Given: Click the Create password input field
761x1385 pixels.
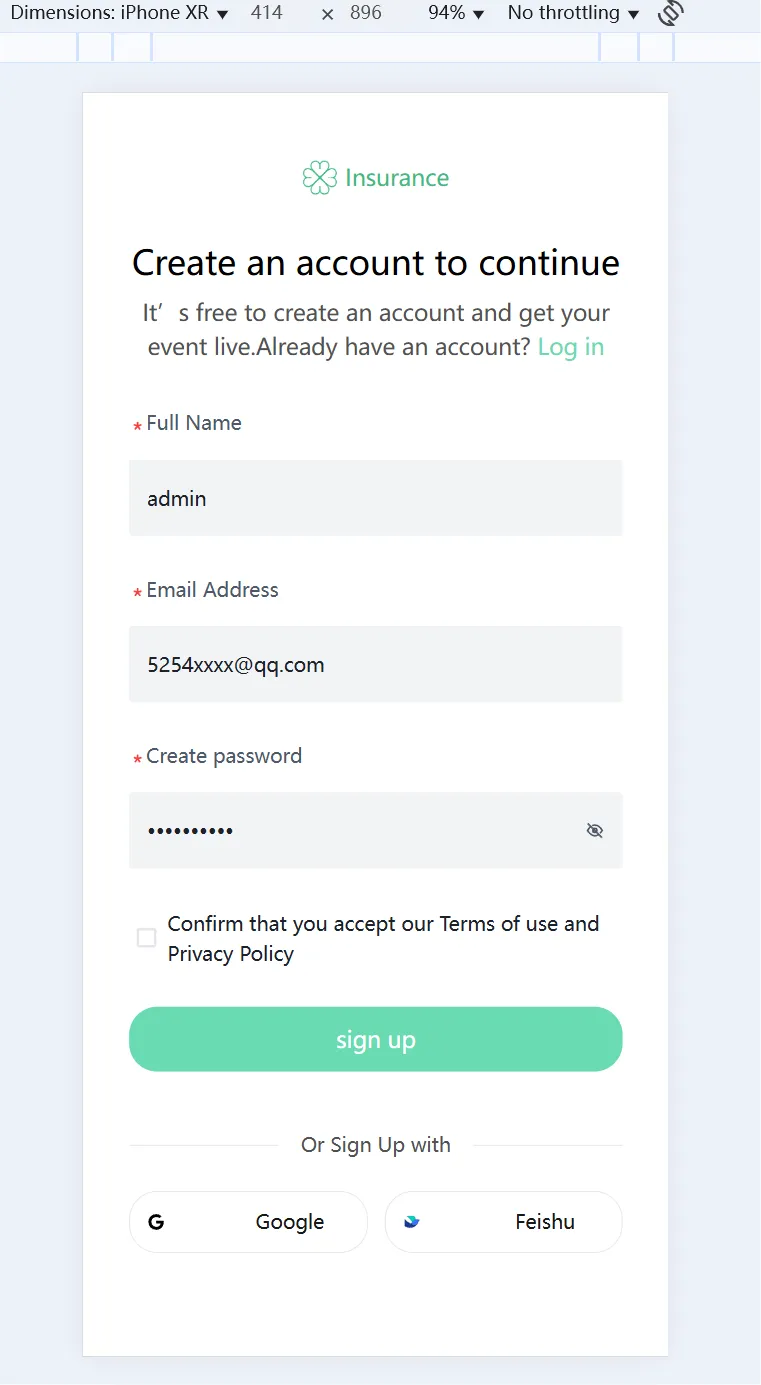Looking at the screenshot, I should 376,830.
